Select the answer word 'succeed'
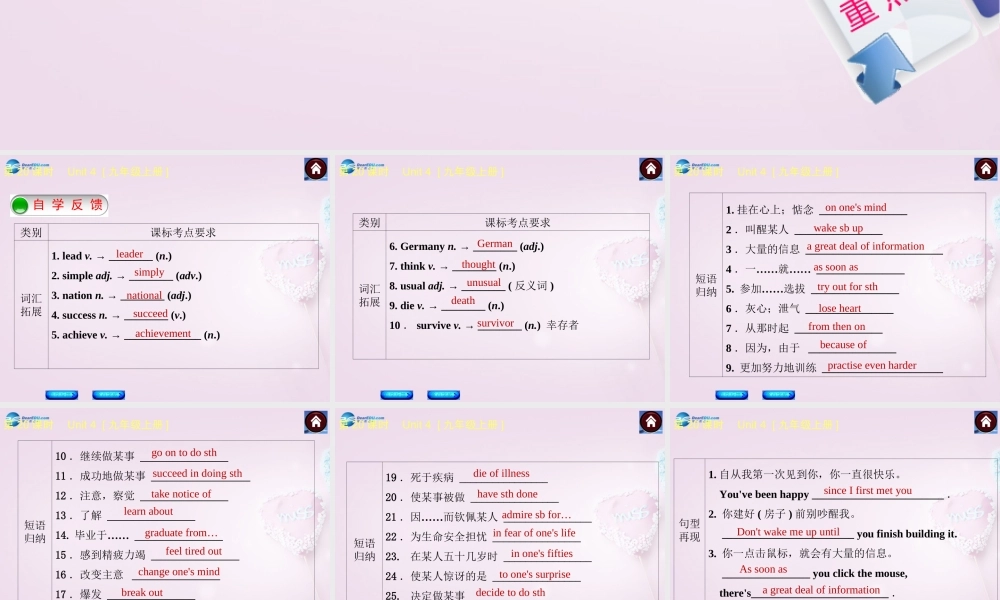This screenshot has height=600, width=1000. coord(151,314)
